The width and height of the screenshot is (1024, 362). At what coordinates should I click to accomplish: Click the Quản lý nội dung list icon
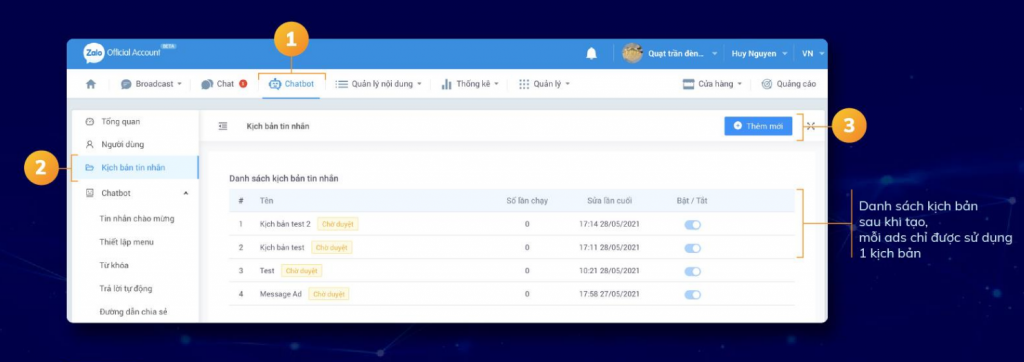342,84
